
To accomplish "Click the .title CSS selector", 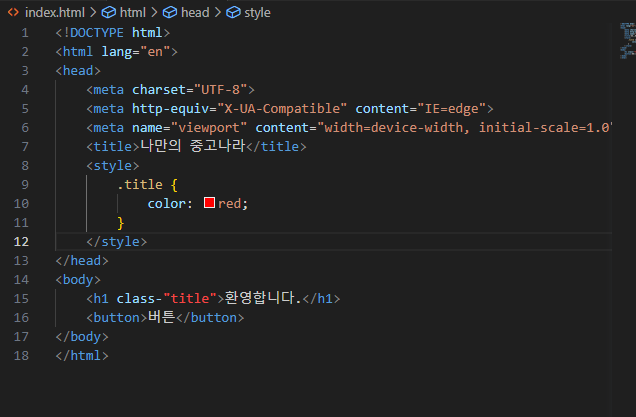I will click(140, 185).
